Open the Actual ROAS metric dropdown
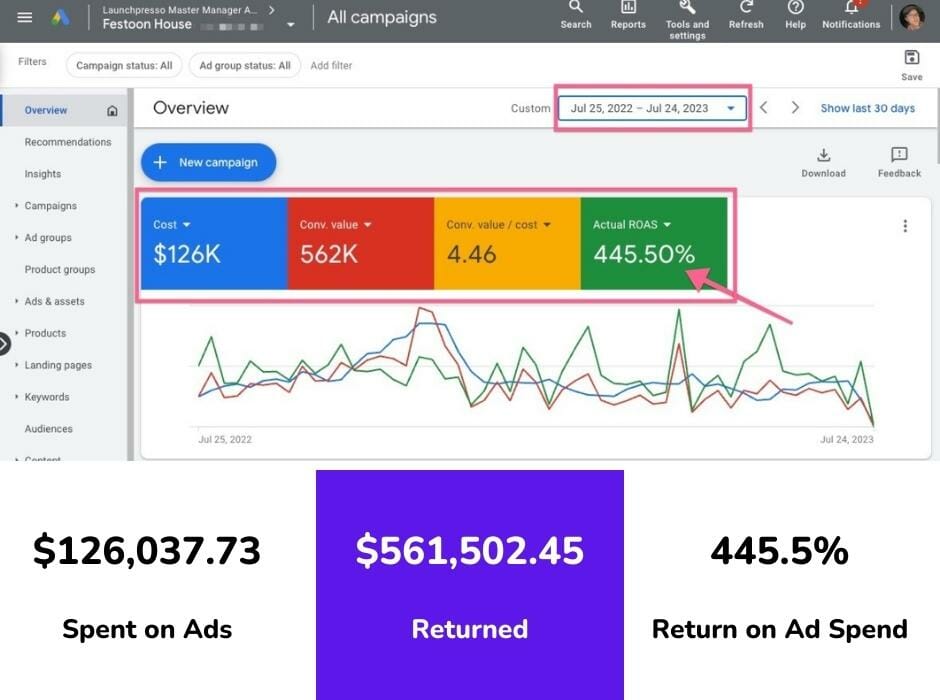The image size is (940, 700). tap(667, 225)
